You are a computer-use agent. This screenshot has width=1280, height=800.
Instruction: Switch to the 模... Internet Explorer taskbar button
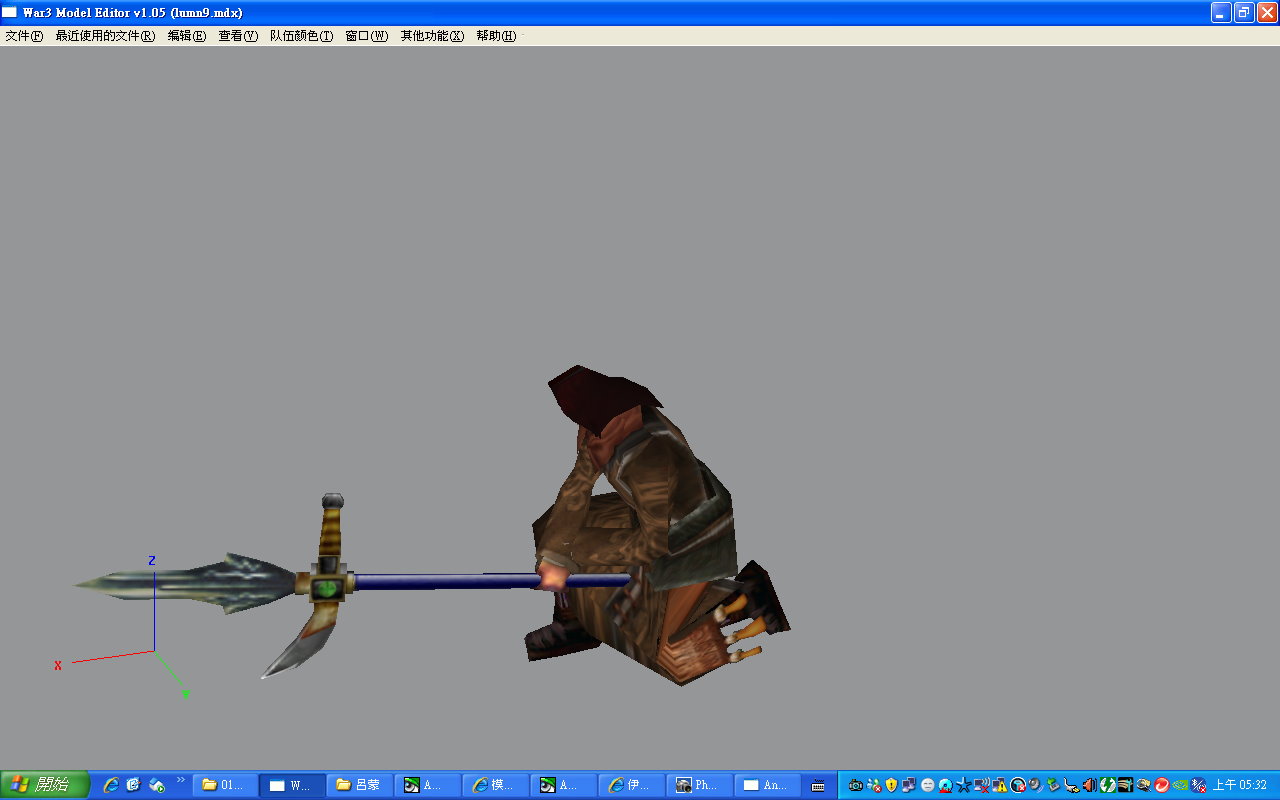tap(496, 785)
